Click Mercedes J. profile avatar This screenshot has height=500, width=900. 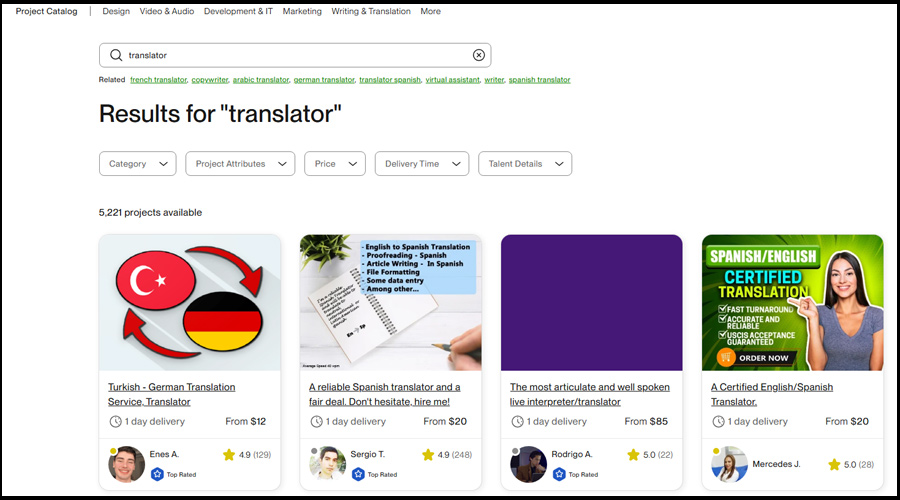pos(729,463)
